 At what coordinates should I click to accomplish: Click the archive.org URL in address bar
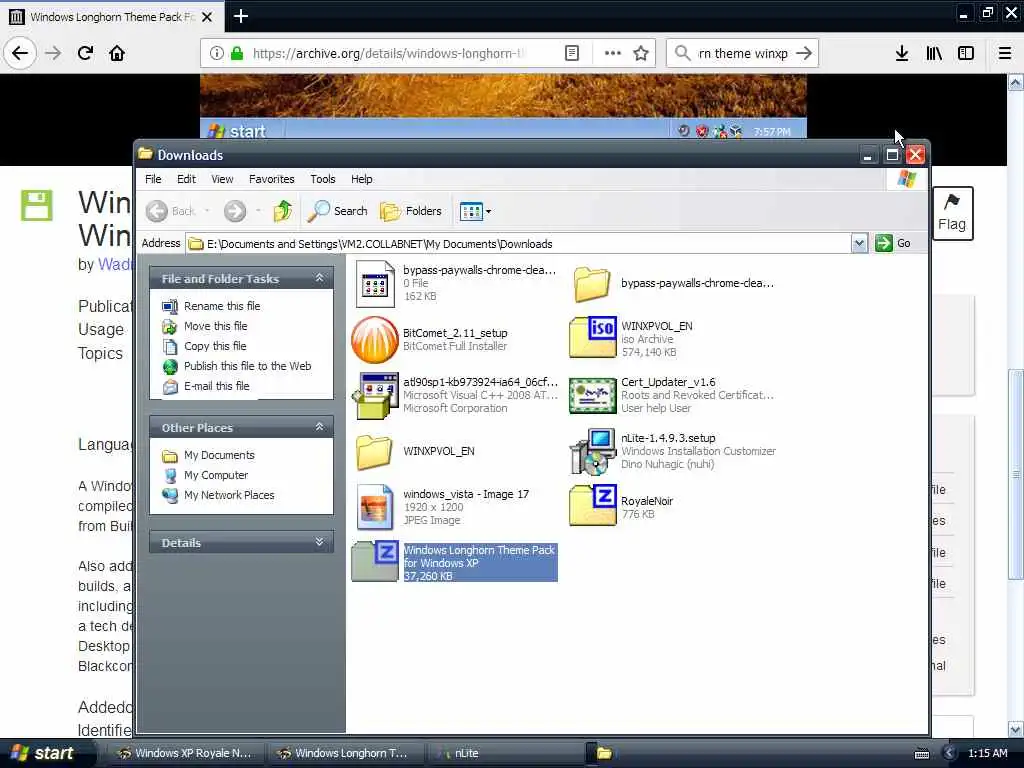(x=388, y=53)
